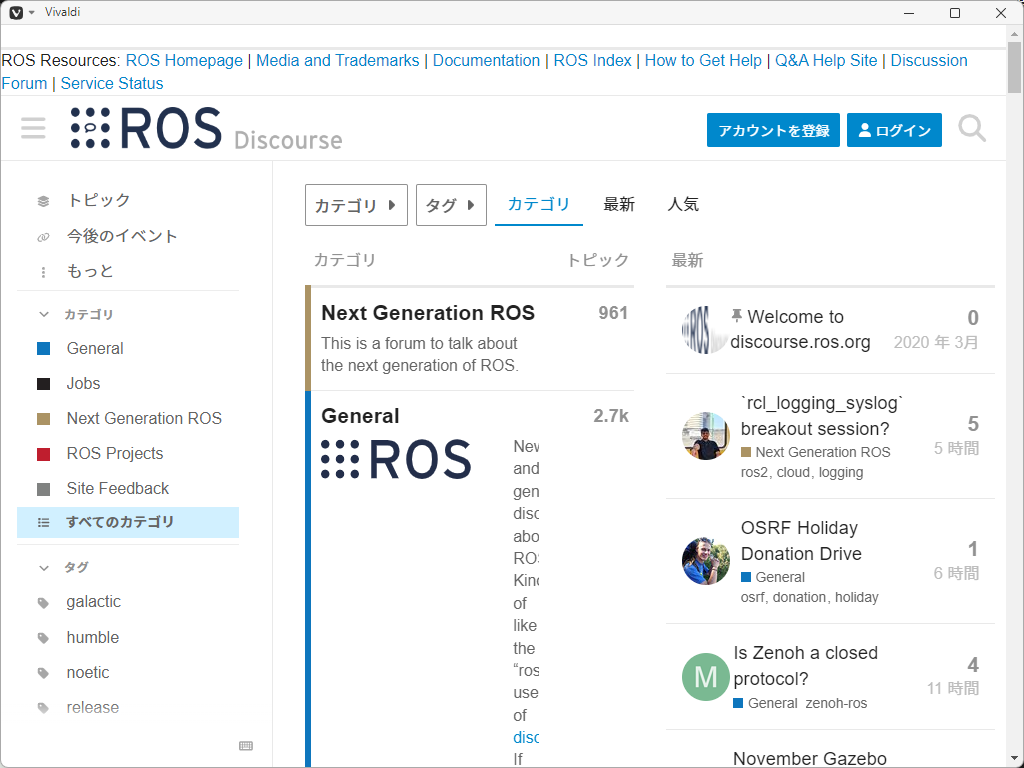The width and height of the screenshot is (1024, 768).
Task: Select the ROS Projects red swatch
Action: coord(44,454)
